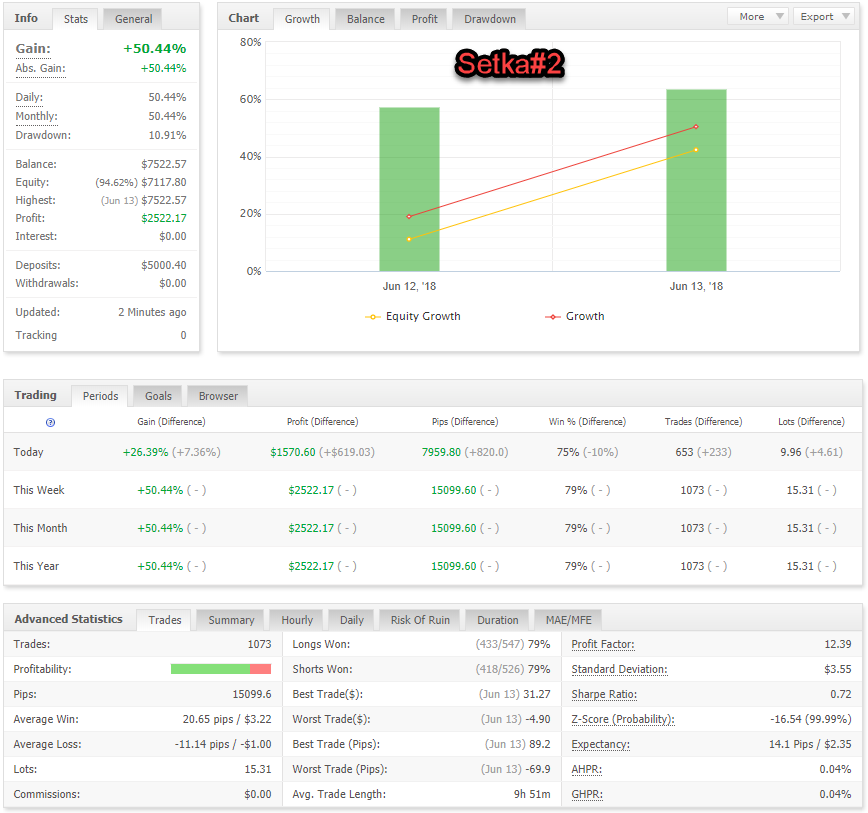Click the Drawdown value 10.91%
868x813 pixels.
click(x=167, y=136)
